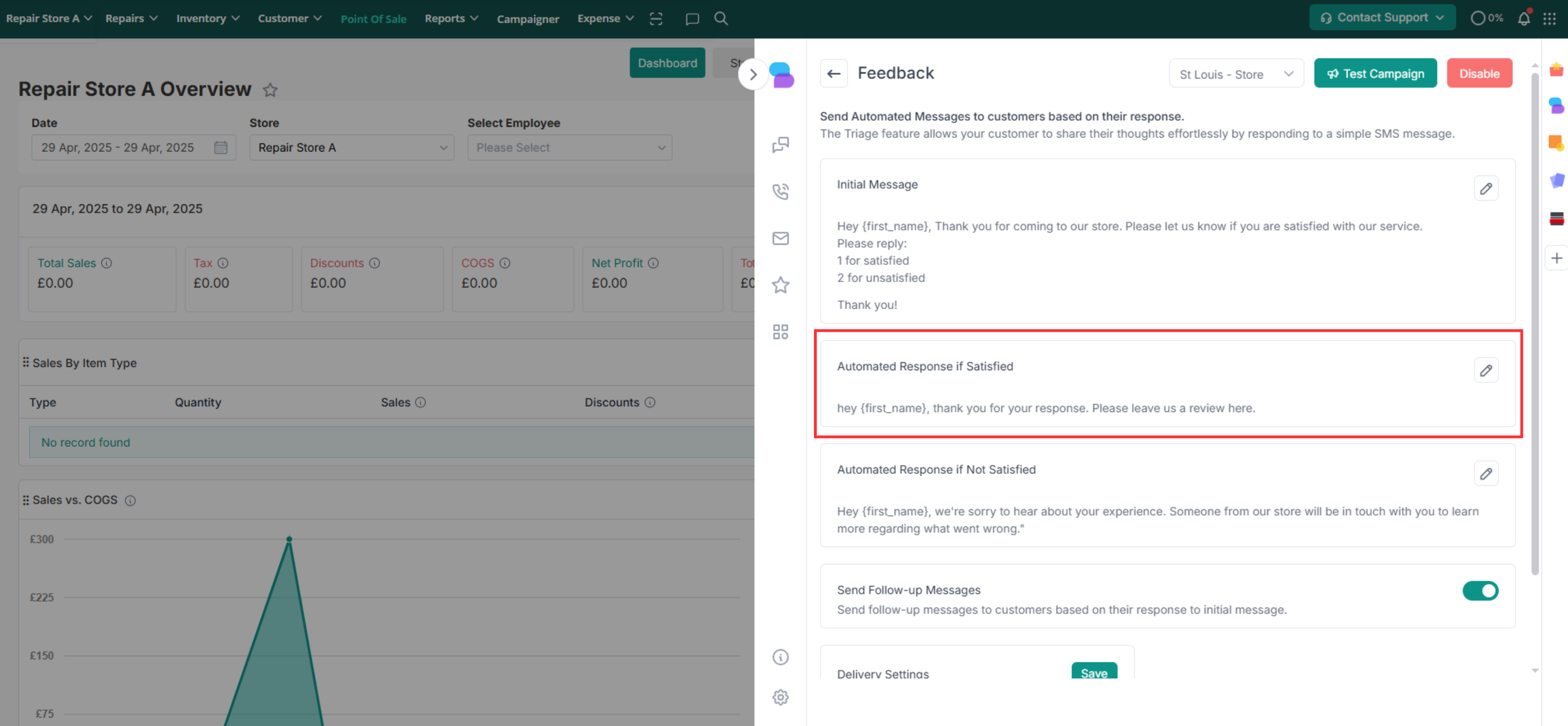
Task: Open the Campaigner menu item
Action: click(527, 19)
